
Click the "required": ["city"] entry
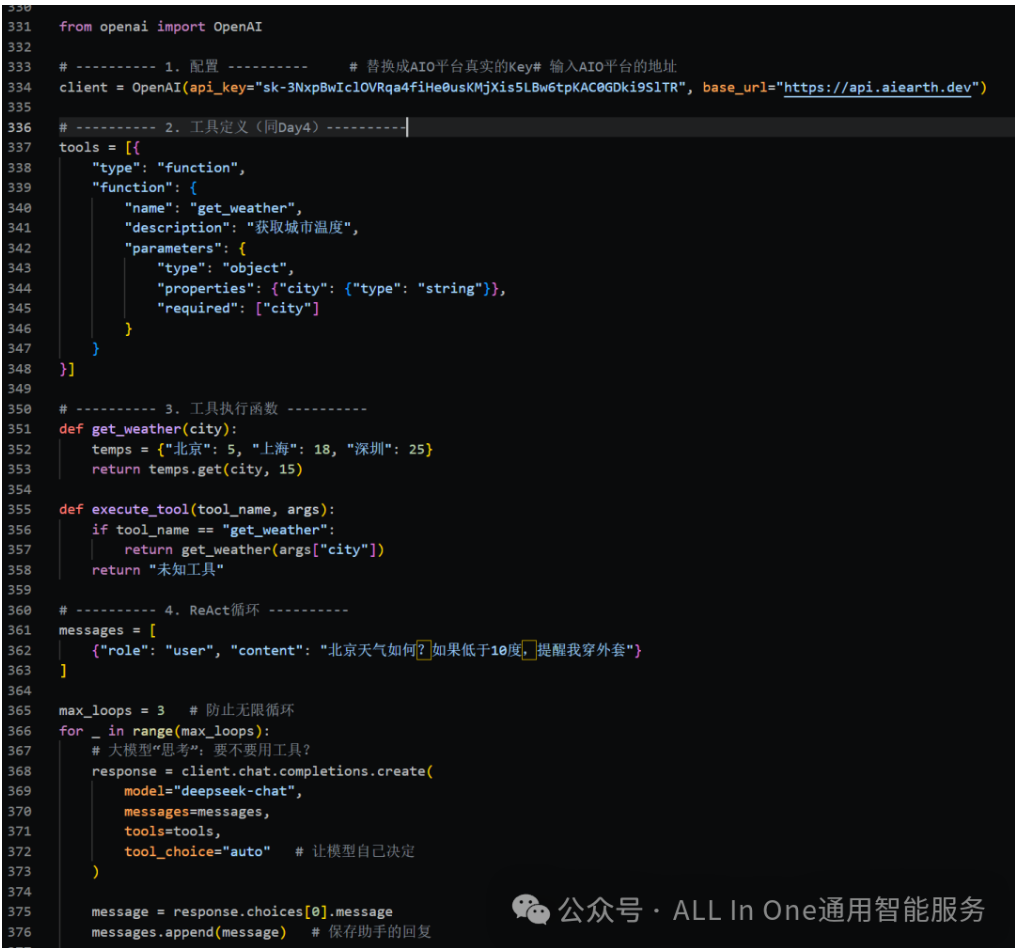click(238, 308)
